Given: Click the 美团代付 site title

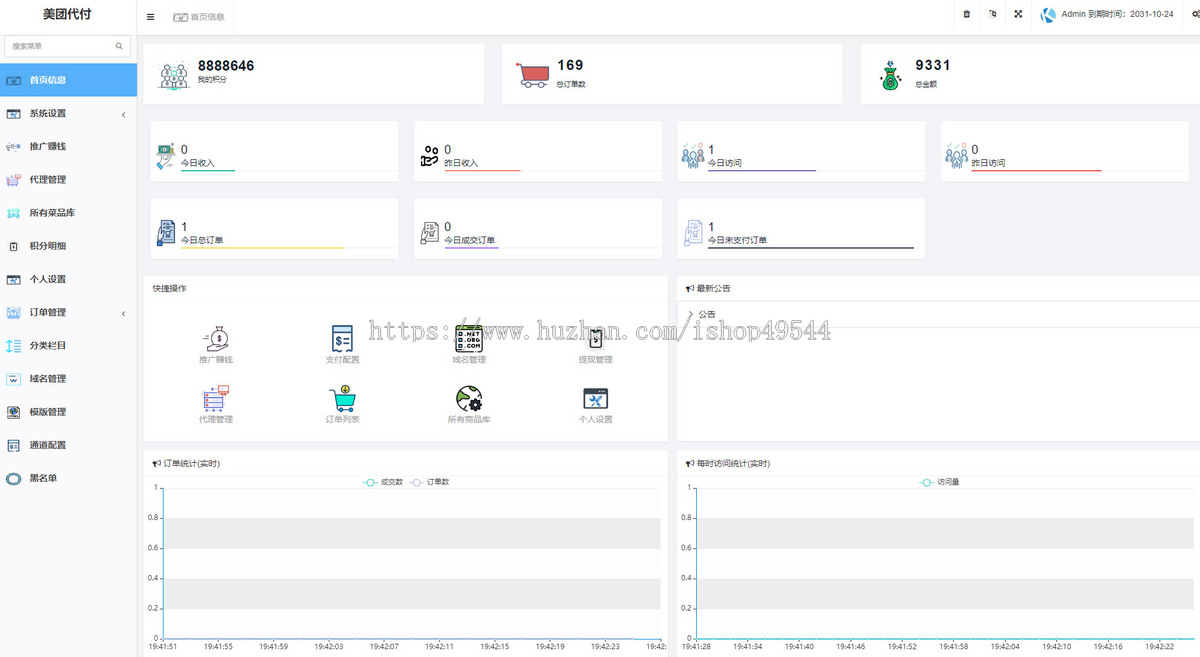Looking at the screenshot, I should tap(68, 15).
